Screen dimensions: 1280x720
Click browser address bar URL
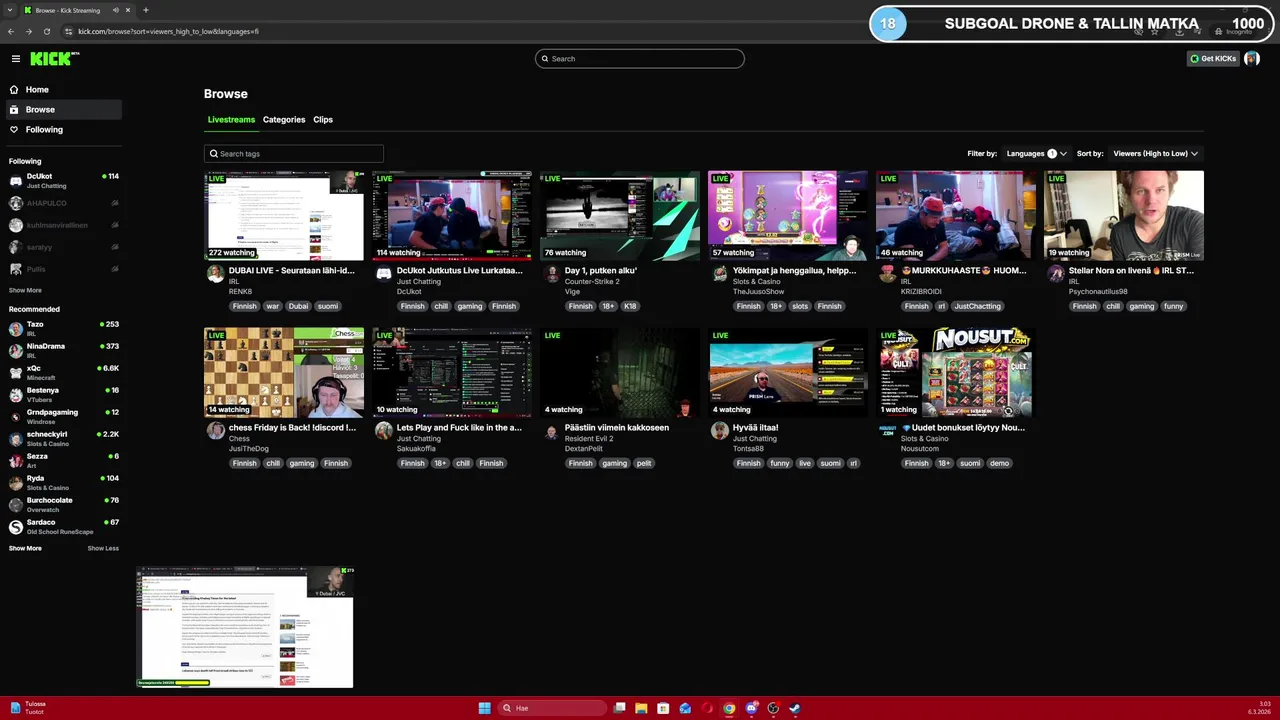[168, 31]
